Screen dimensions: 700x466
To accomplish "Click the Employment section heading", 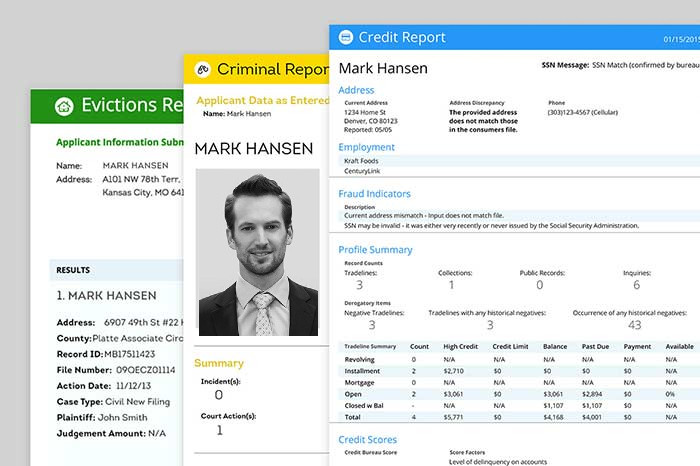I will (366, 147).
